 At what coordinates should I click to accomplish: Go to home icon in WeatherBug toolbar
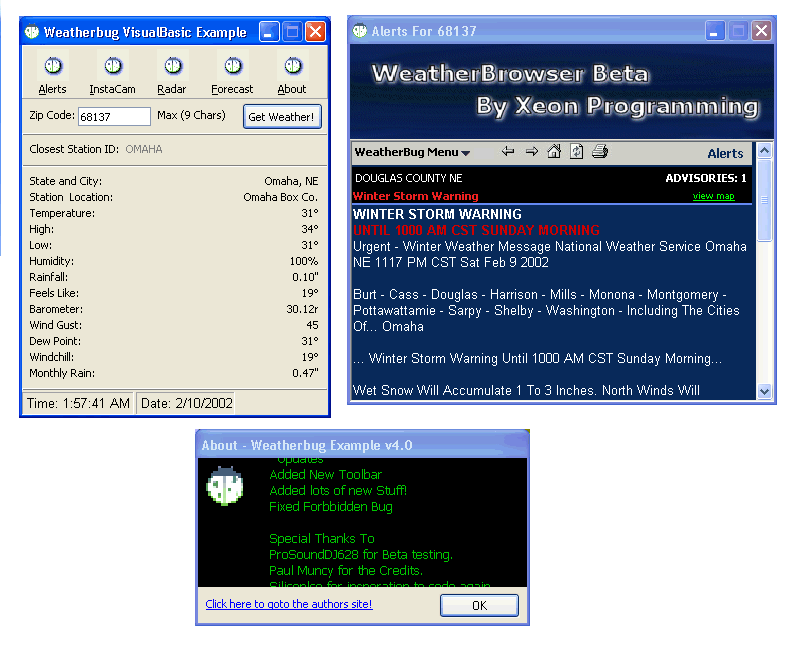coord(554,151)
